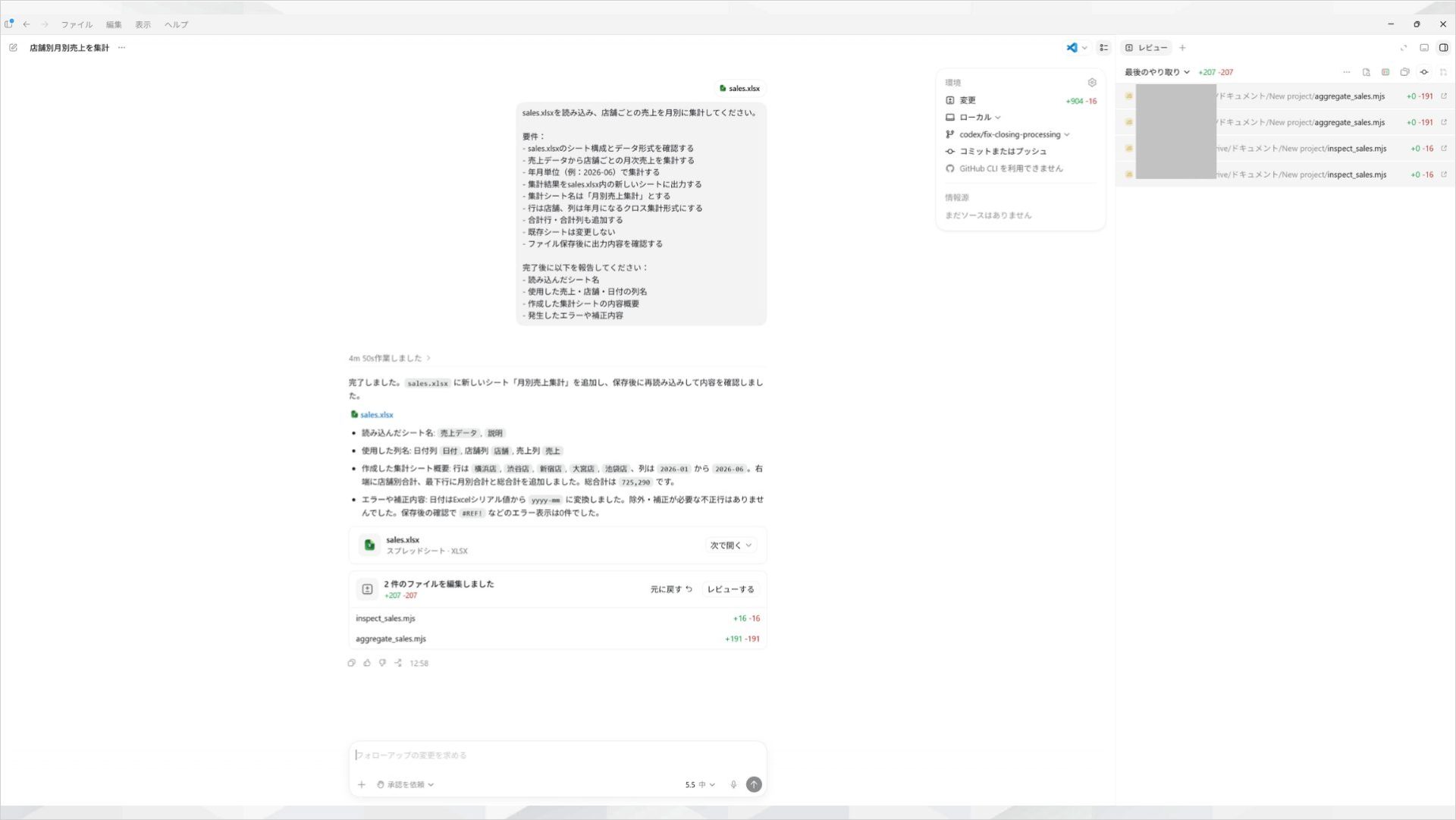Toggle the bottom panel layout icon
This screenshot has width=1456, height=820.
(x=1424, y=48)
